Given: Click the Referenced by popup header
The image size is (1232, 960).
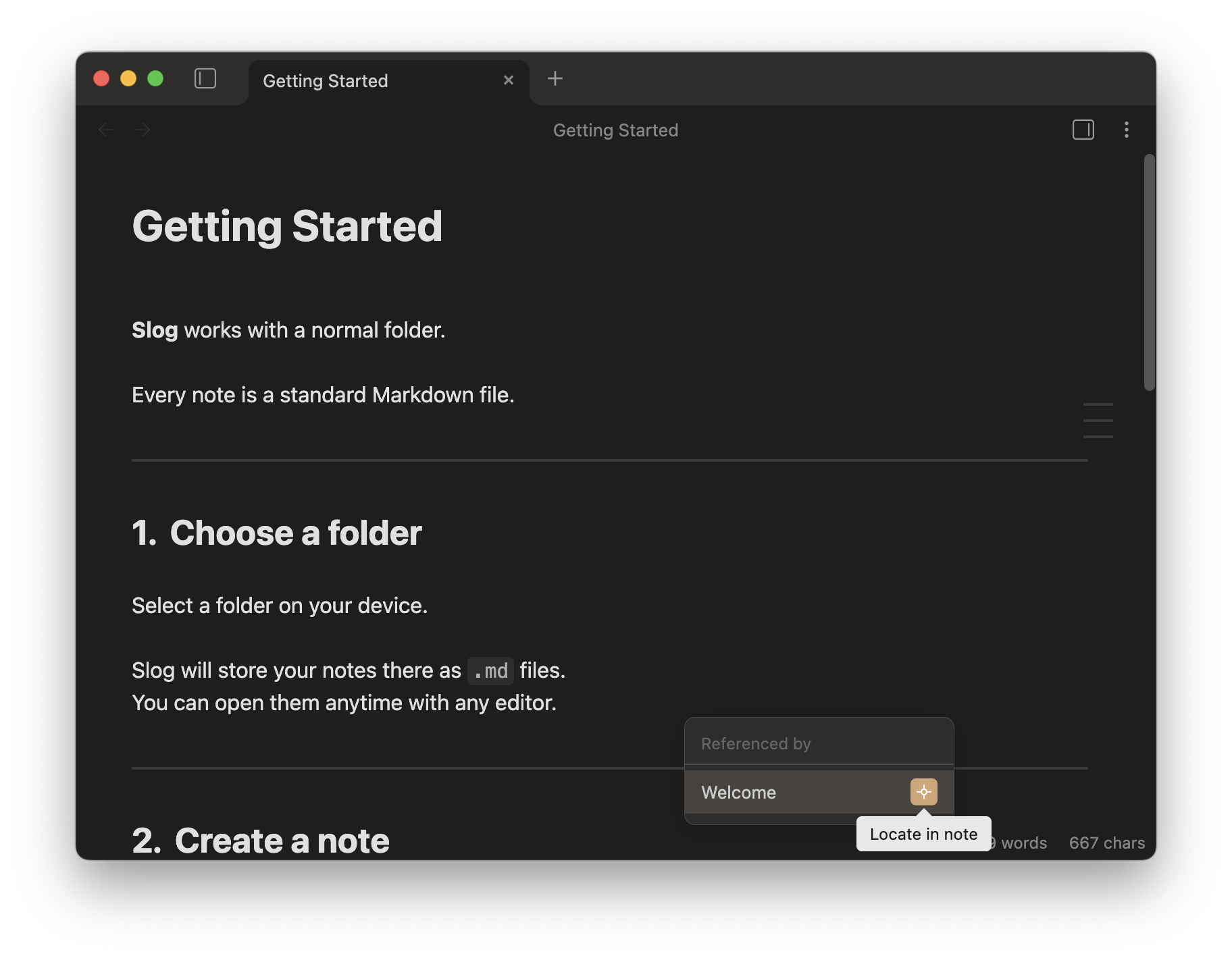Looking at the screenshot, I should [x=756, y=743].
